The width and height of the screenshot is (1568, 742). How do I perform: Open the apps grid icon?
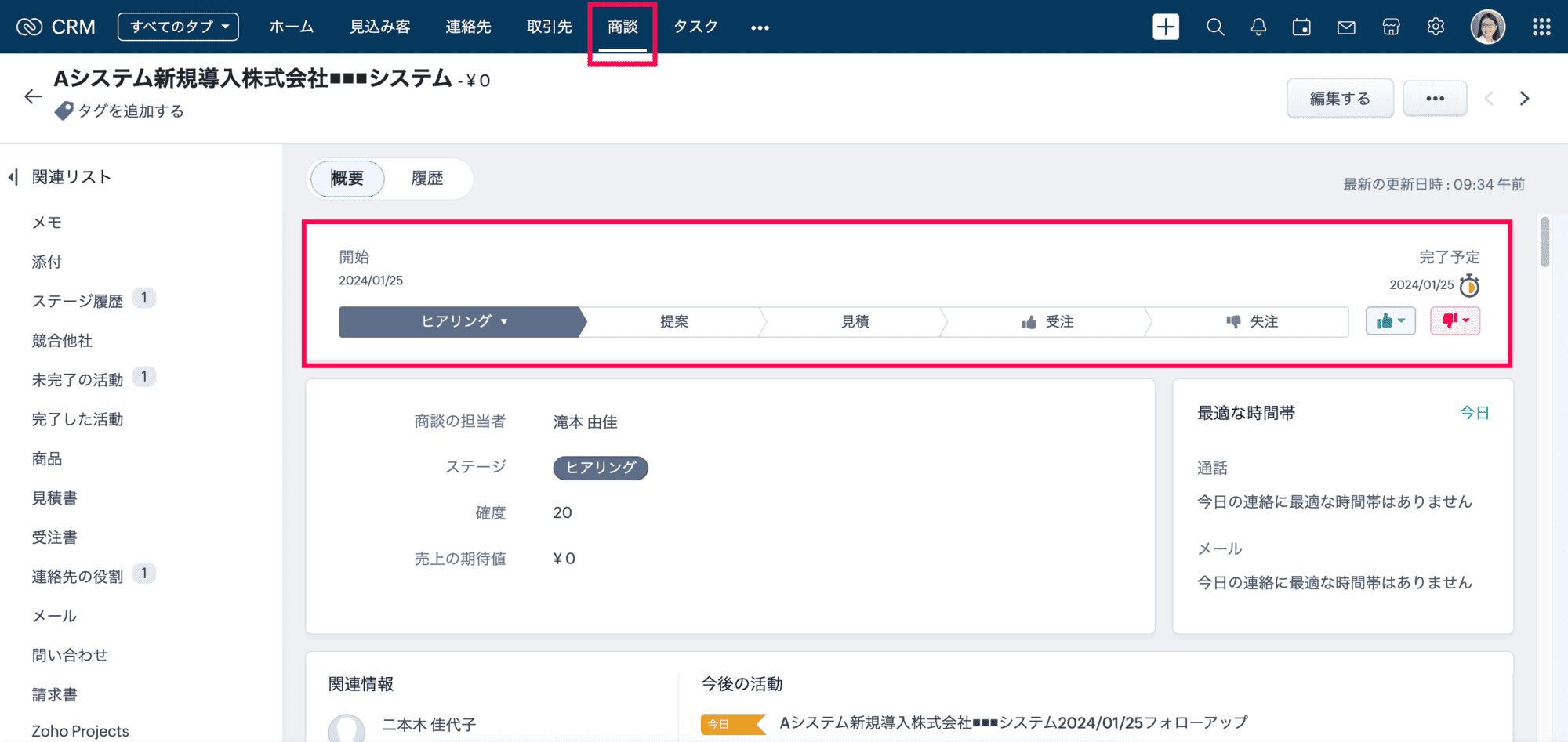1541,27
